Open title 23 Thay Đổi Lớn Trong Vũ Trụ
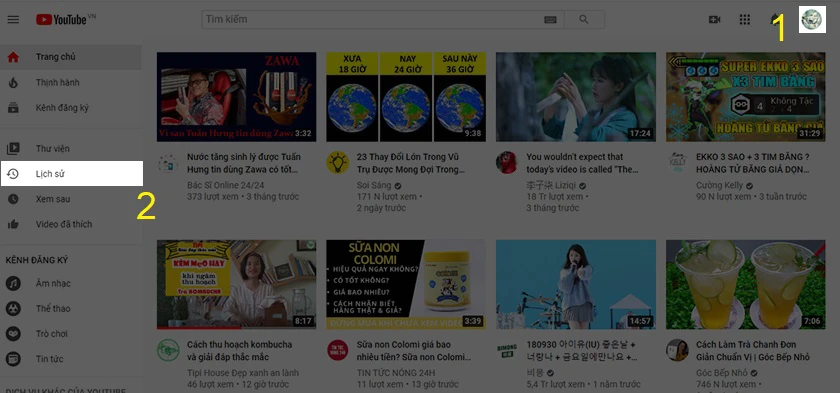This screenshot has width=840, height=393. pos(411,163)
